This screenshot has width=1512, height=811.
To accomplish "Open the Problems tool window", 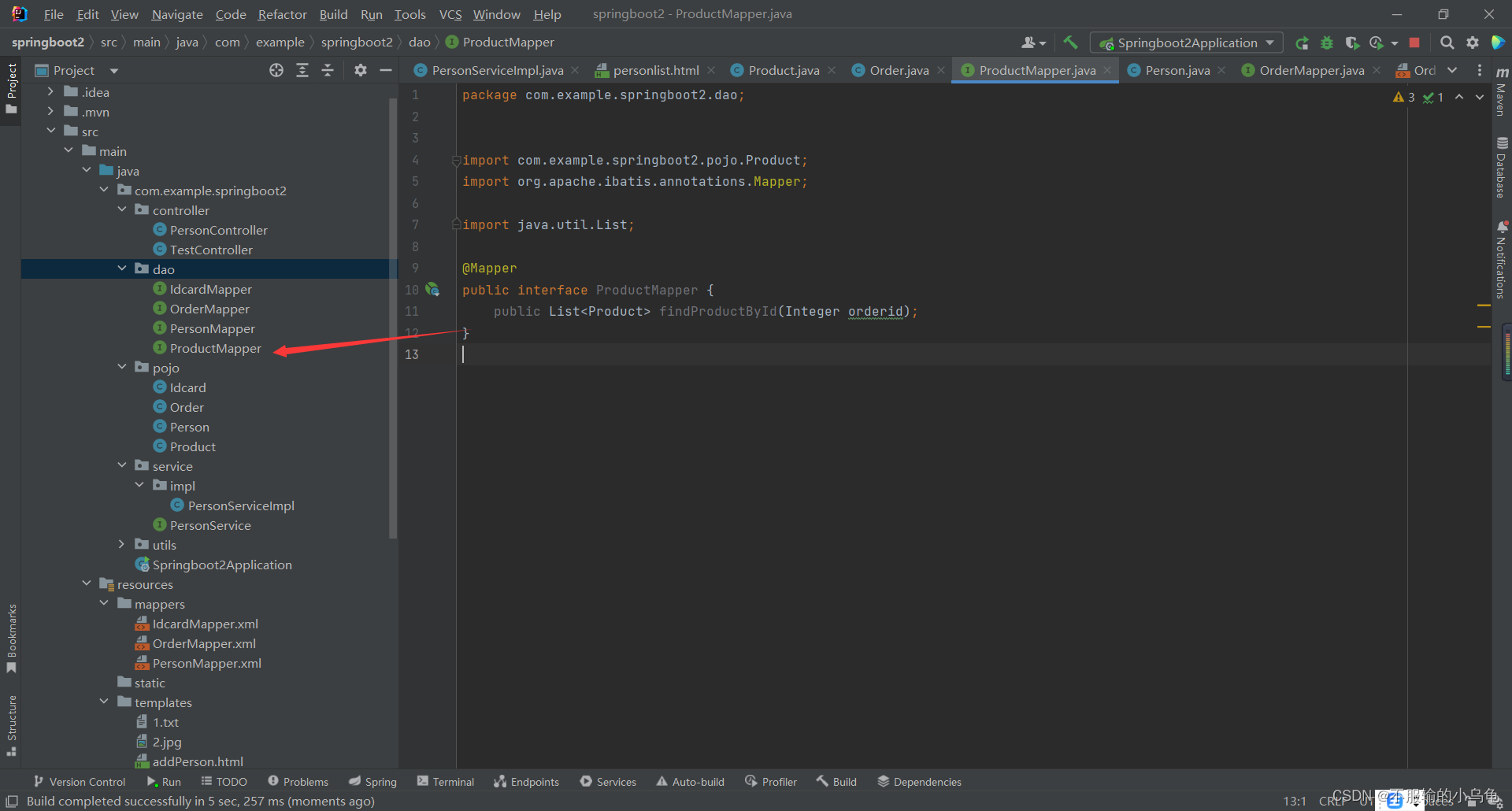I will click(x=298, y=782).
